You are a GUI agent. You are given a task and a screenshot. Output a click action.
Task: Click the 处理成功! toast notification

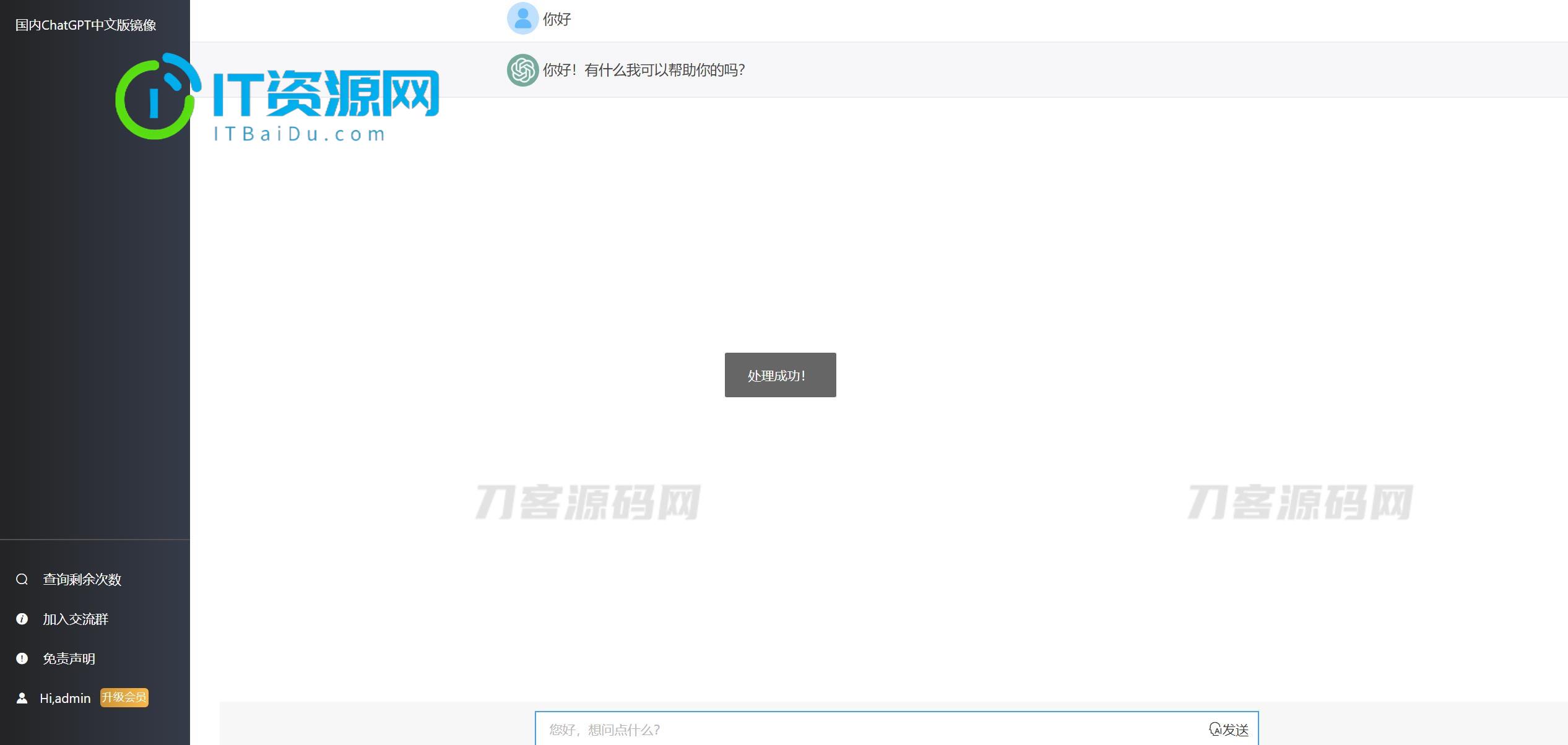[x=780, y=375]
